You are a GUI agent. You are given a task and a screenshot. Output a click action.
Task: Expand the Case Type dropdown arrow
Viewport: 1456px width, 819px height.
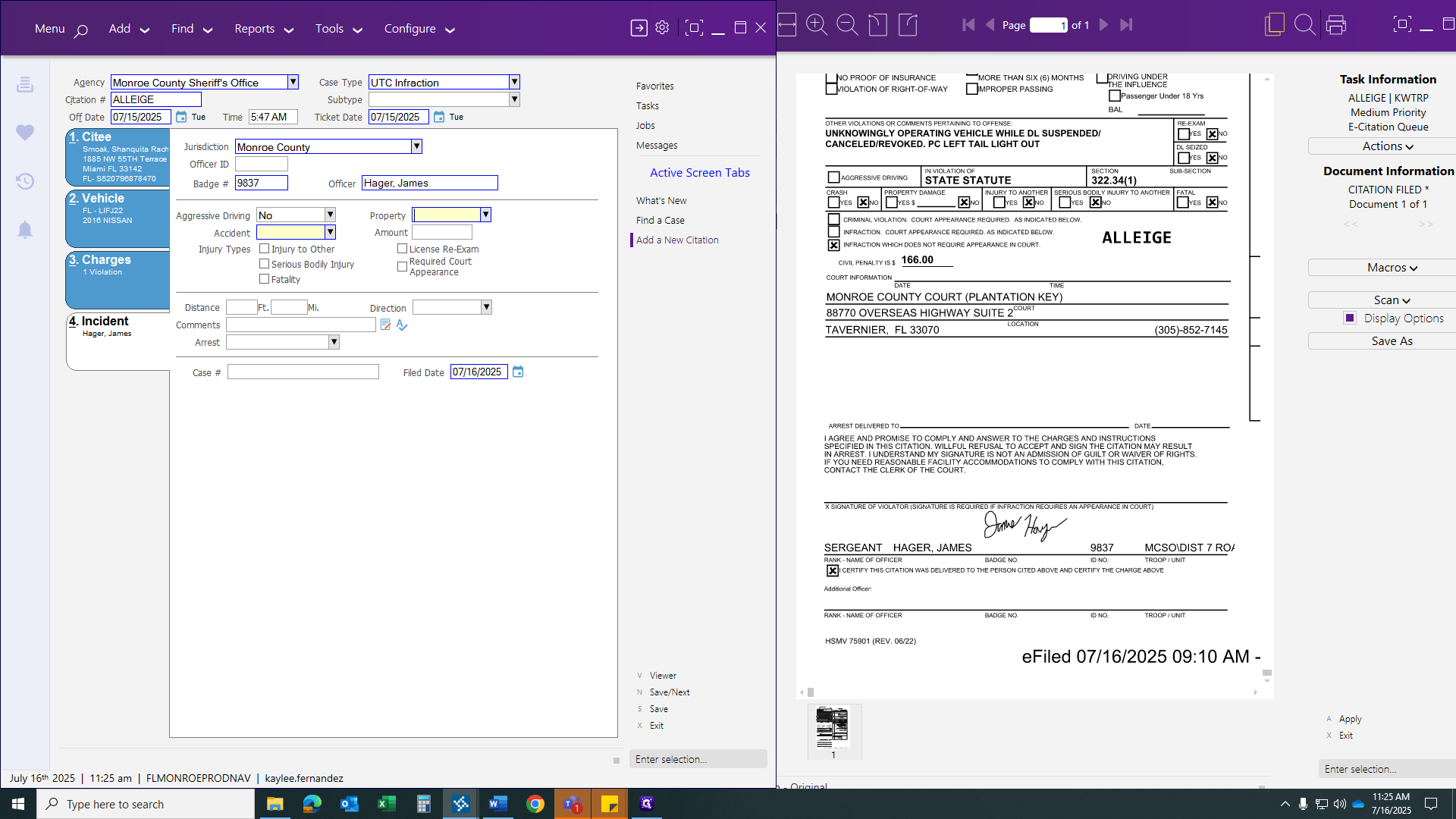pyautogui.click(x=514, y=82)
